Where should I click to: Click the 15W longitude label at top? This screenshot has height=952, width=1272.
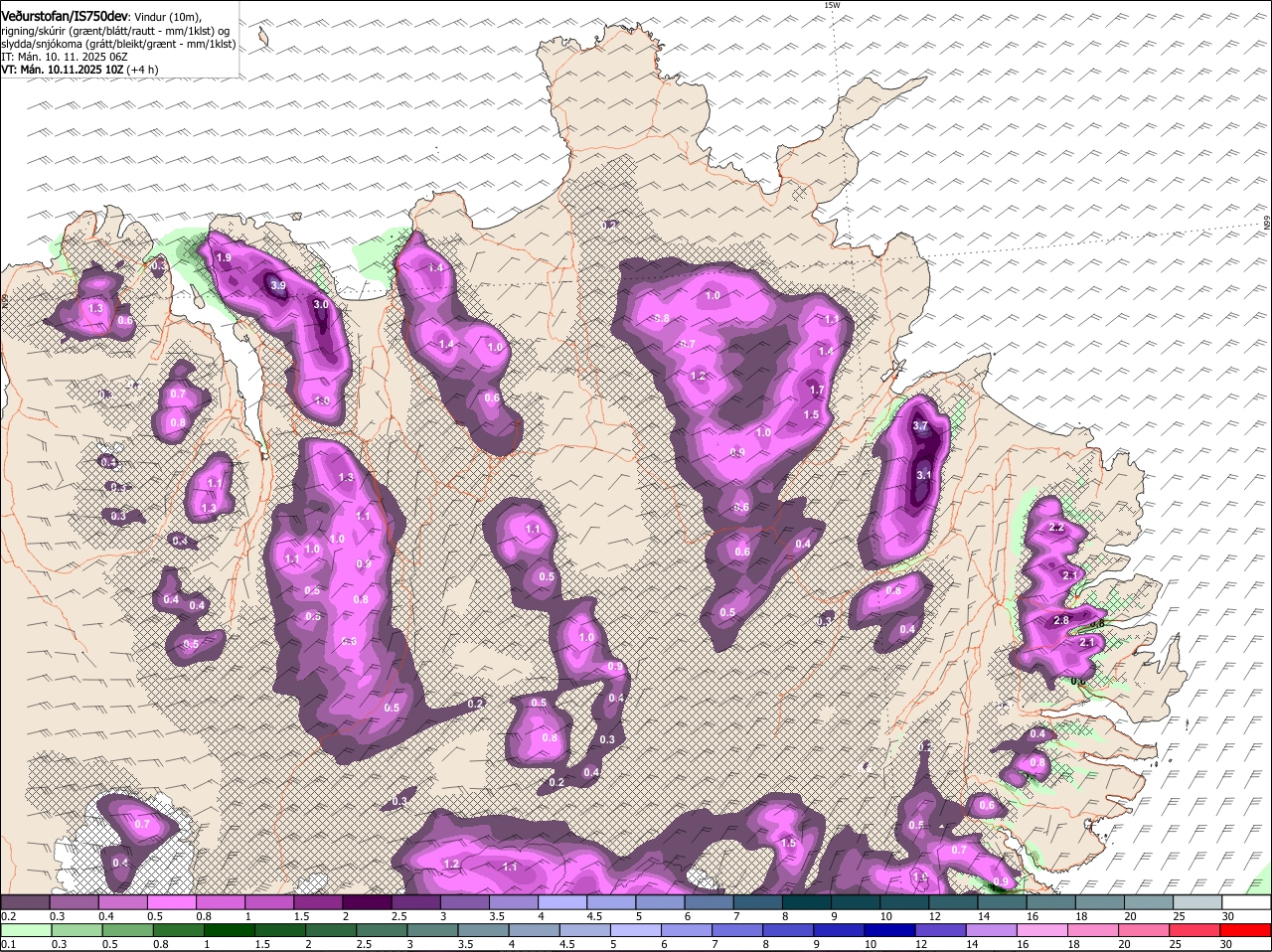coord(832,6)
